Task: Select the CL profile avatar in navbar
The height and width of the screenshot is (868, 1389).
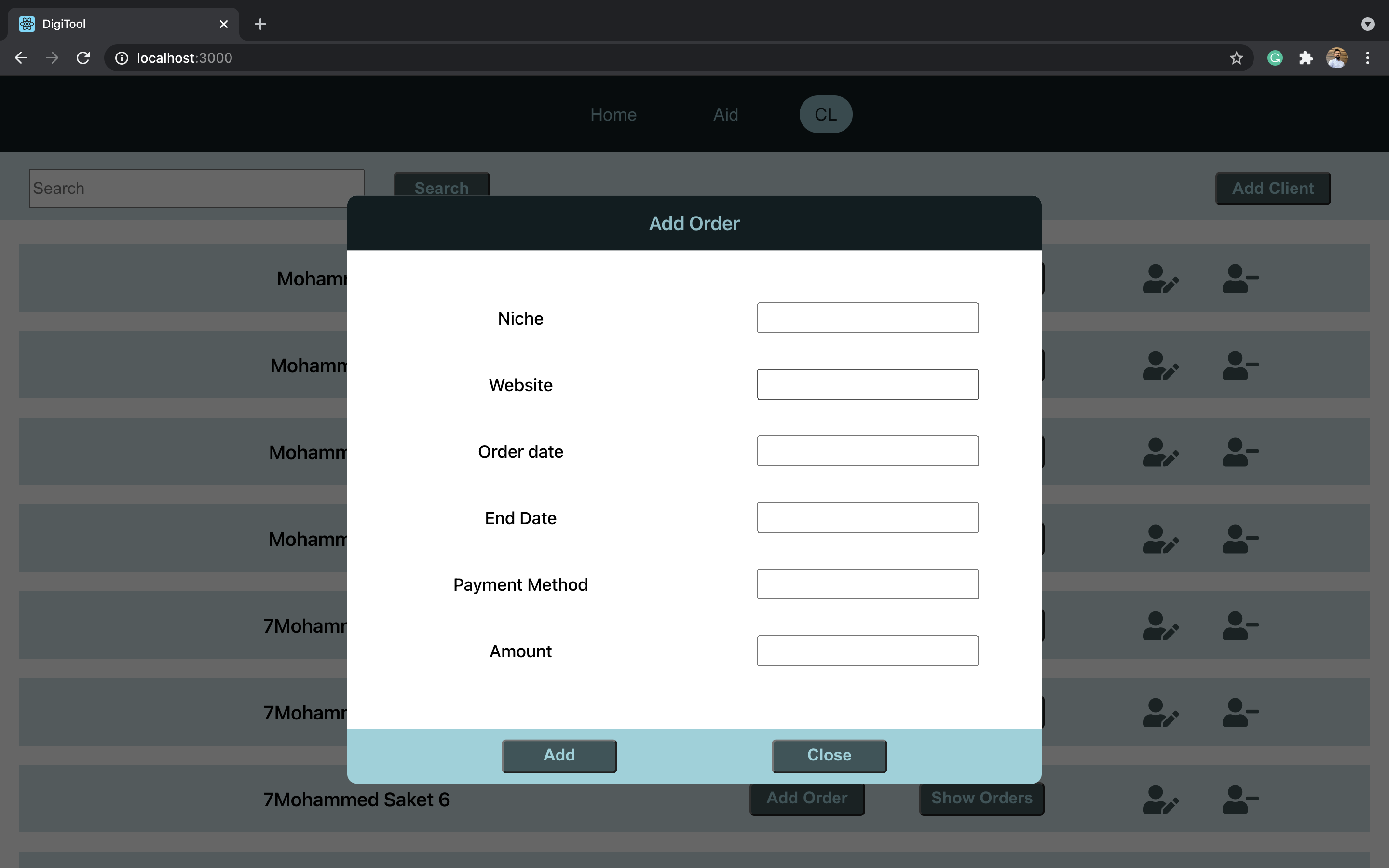Action: click(x=825, y=114)
